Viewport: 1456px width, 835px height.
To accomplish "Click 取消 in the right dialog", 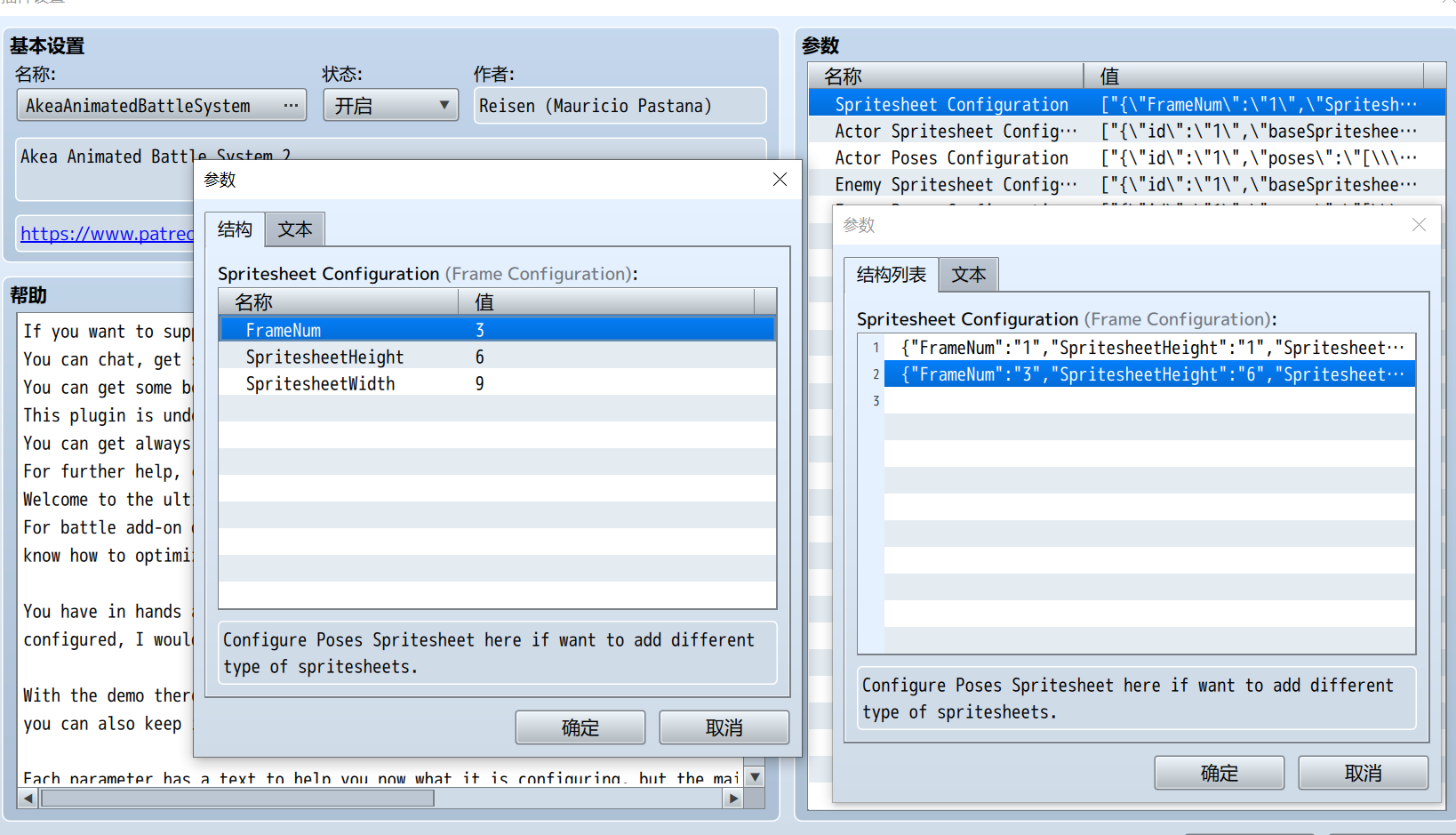I will [x=1364, y=773].
